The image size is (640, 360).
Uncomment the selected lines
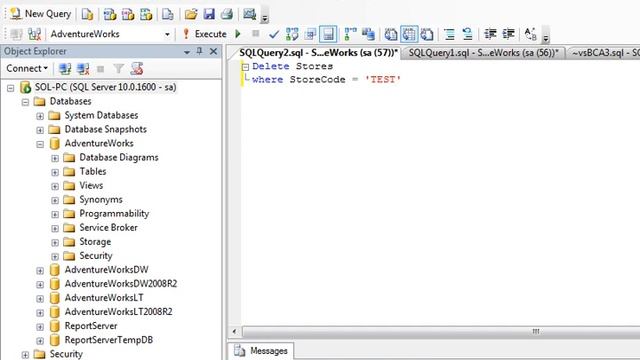[467, 34]
